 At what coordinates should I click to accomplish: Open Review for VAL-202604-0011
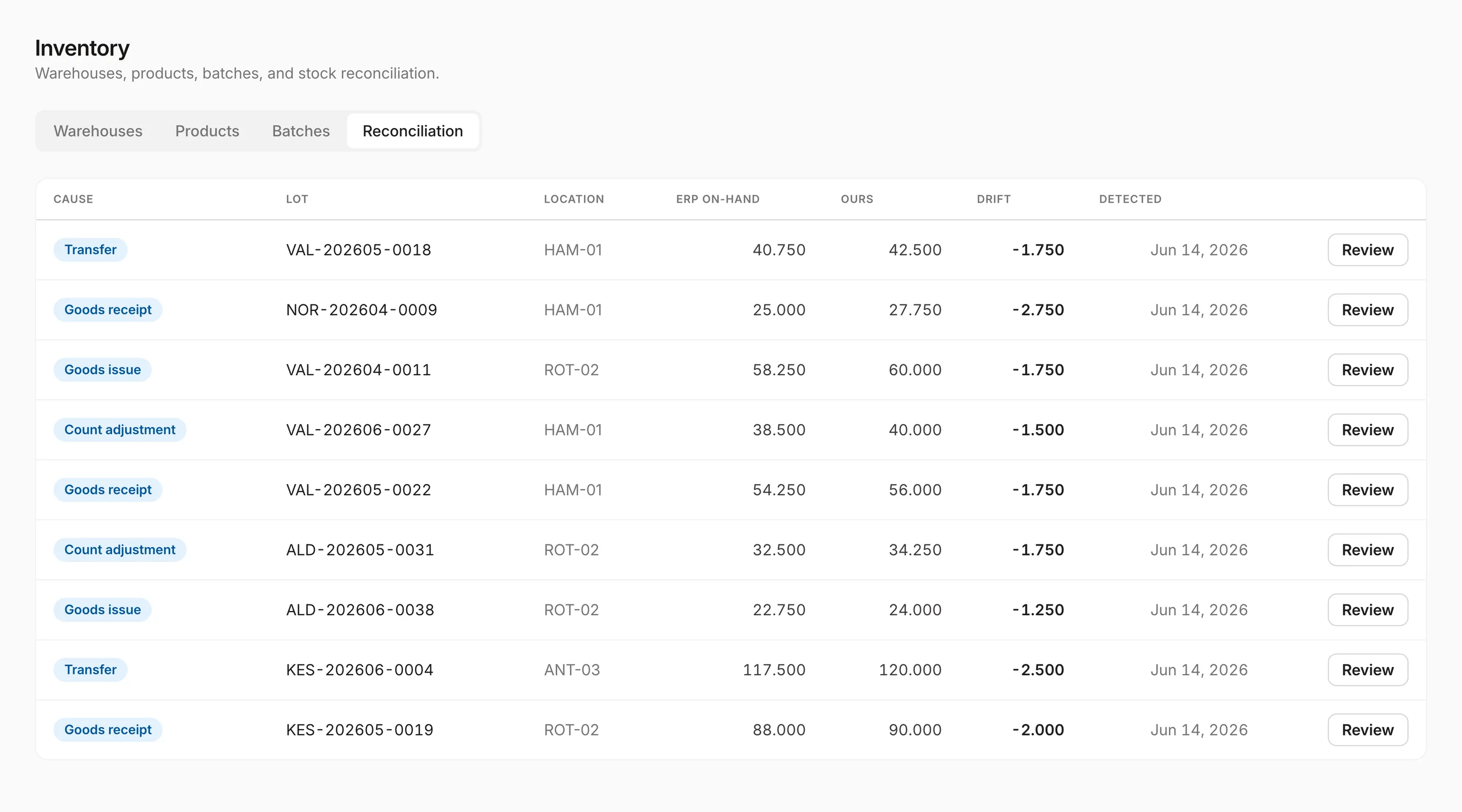pyautogui.click(x=1368, y=370)
